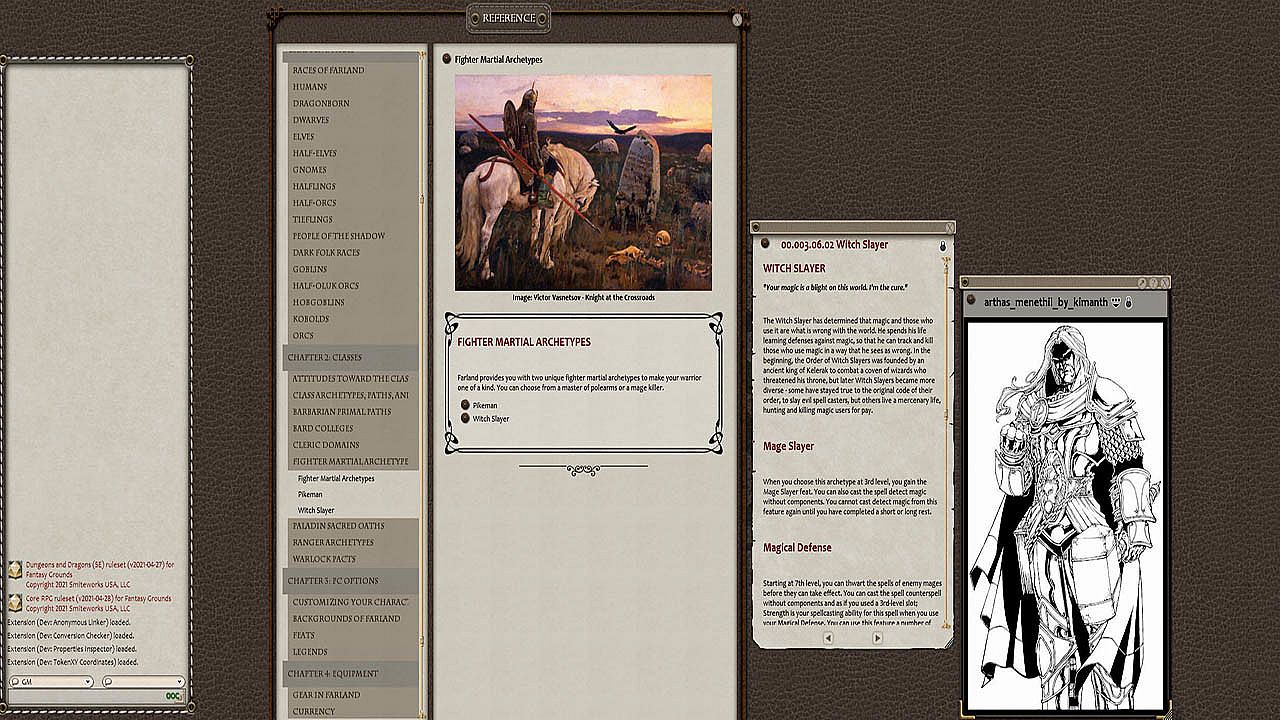Image resolution: width=1280 pixels, height=720 pixels.
Task: Close the Reference window
Action: point(737,19)
